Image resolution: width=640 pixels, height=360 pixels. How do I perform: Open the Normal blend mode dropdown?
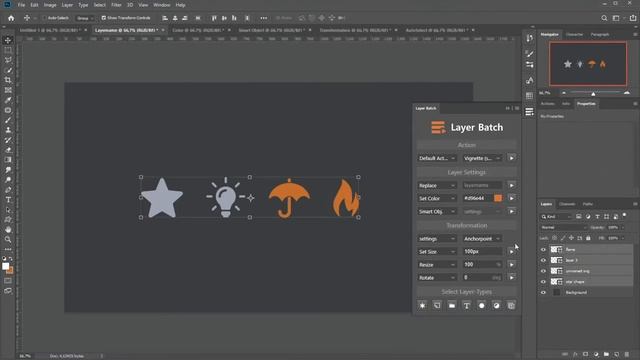(563, 227)
